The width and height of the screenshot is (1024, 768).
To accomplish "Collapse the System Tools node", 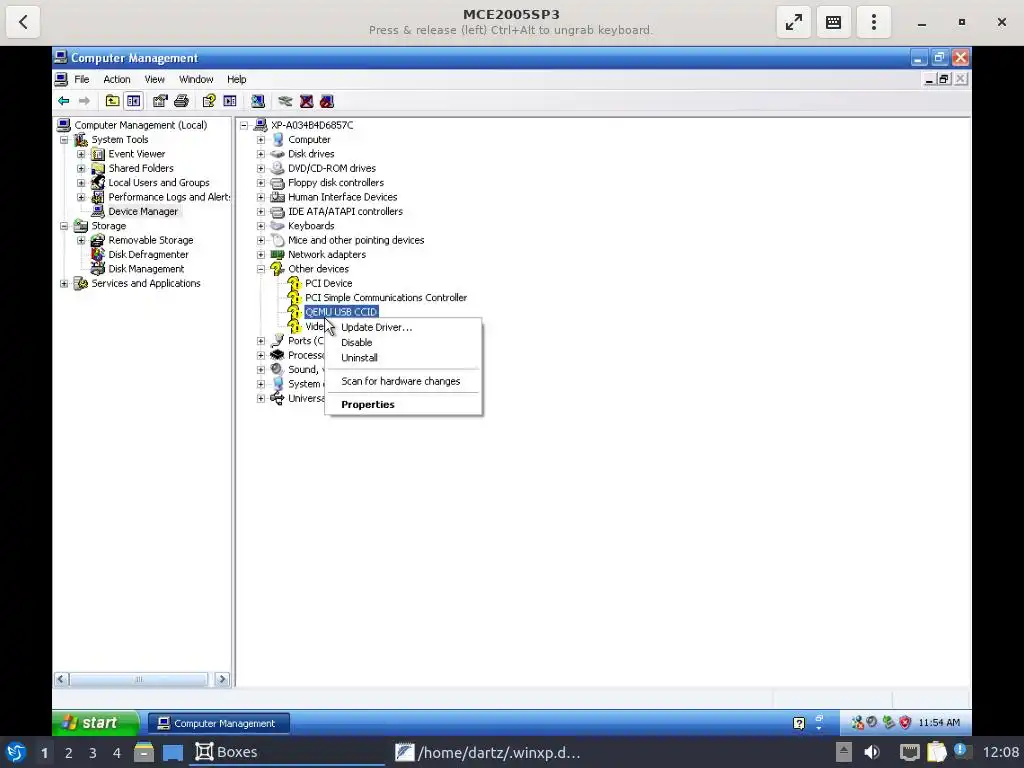I will coord(64,140).
